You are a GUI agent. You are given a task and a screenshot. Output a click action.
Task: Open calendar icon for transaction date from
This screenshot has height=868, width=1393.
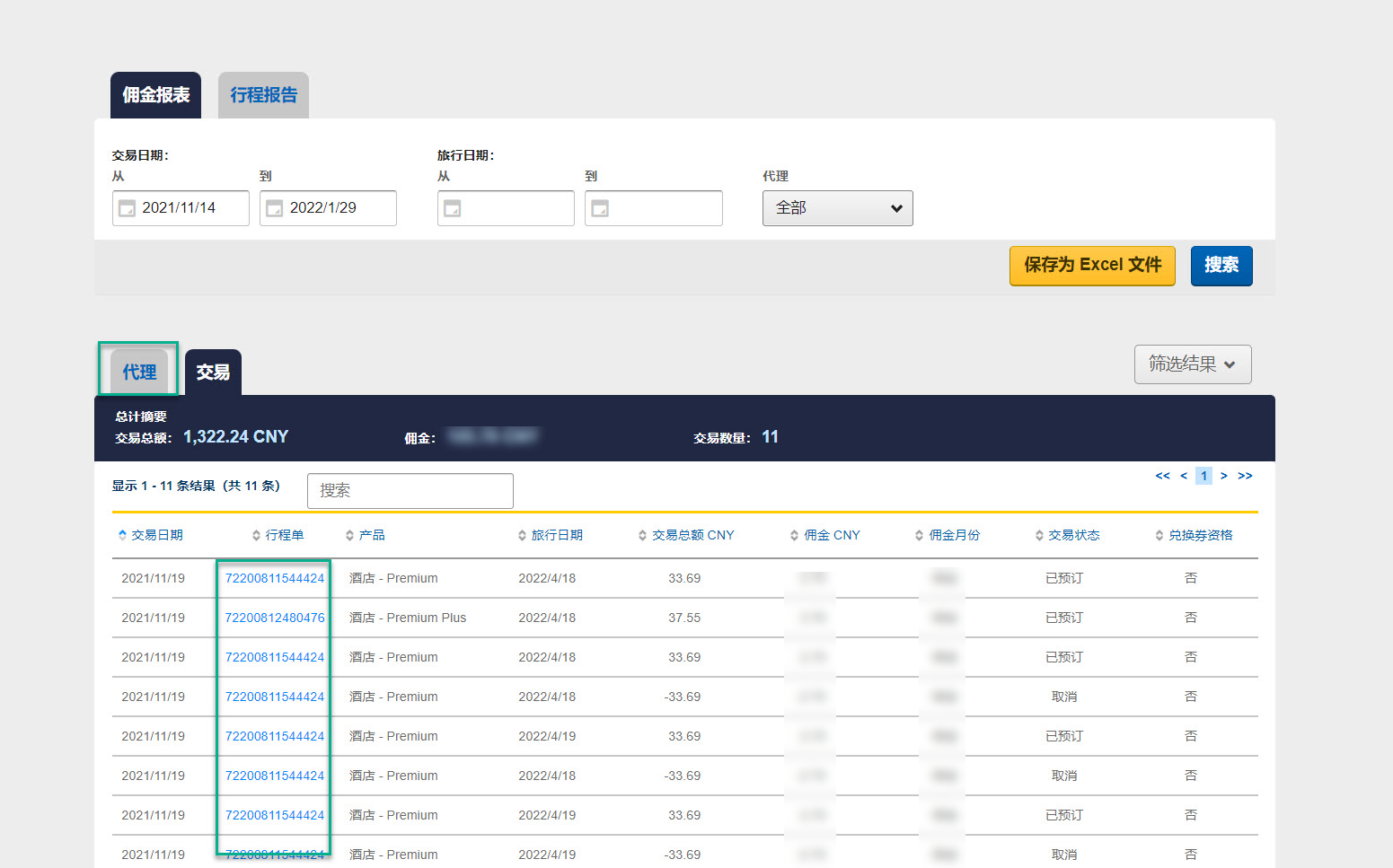click(x=127, y=208)
